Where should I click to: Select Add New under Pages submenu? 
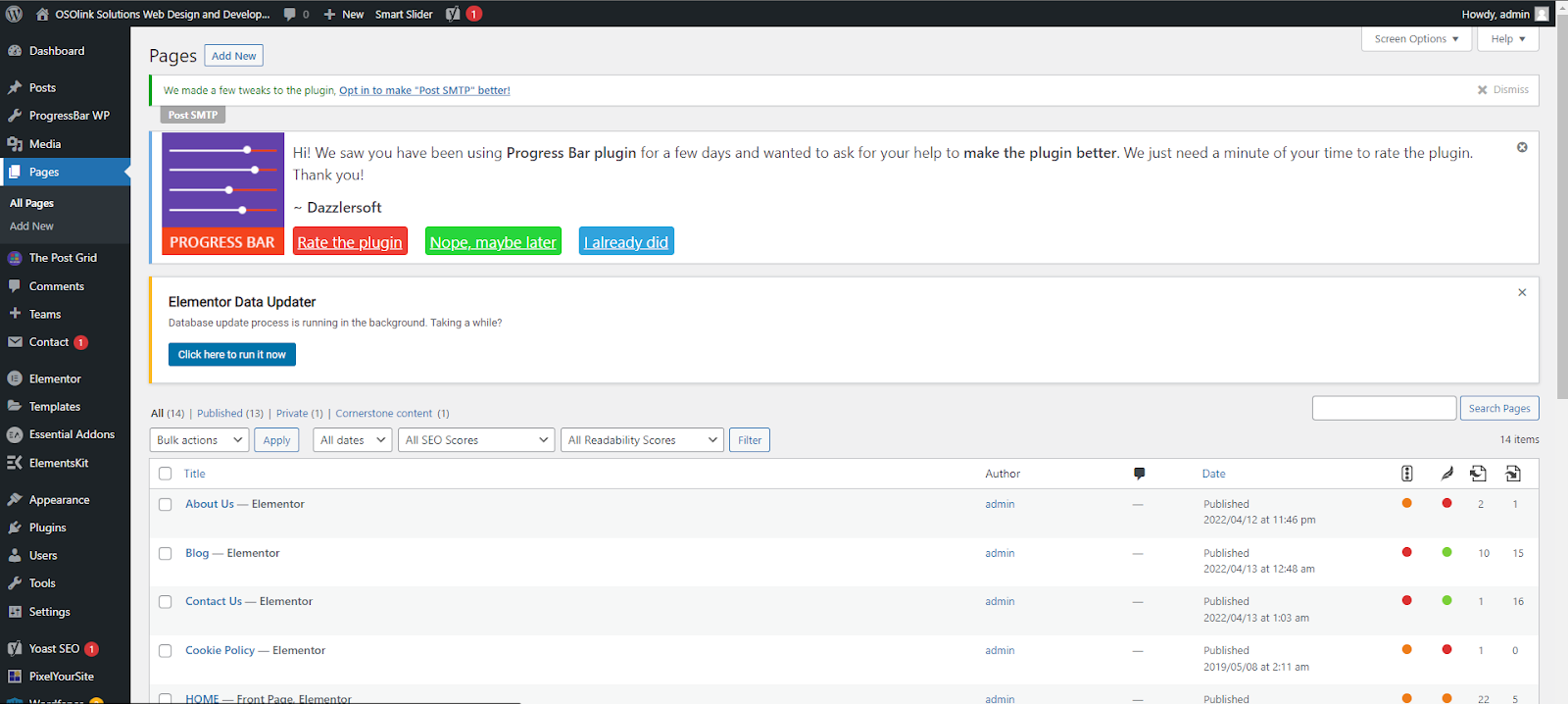(31, 226)
